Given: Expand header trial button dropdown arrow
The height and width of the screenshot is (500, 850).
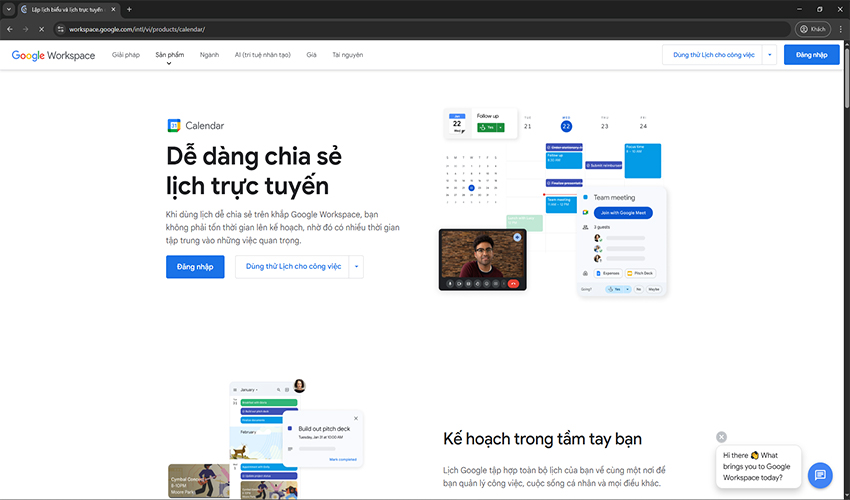Looking at the screenshot, I should 769,55.
